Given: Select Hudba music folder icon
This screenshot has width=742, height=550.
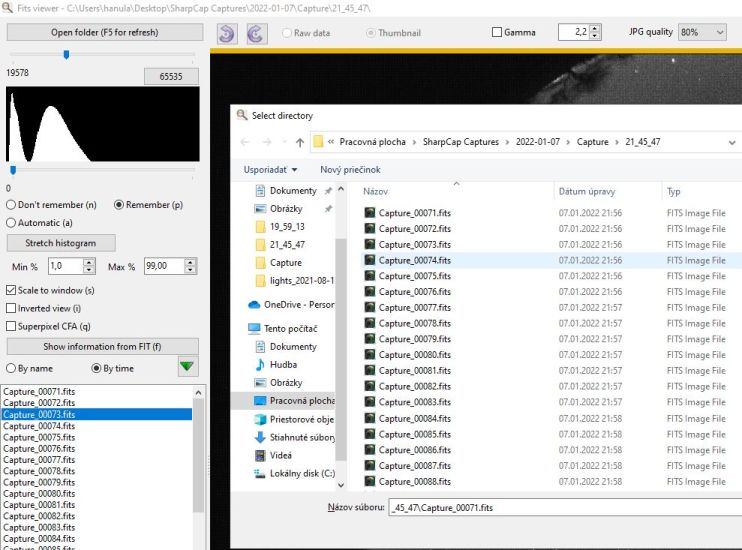Looking at the screenshot, I should [260, 364].
